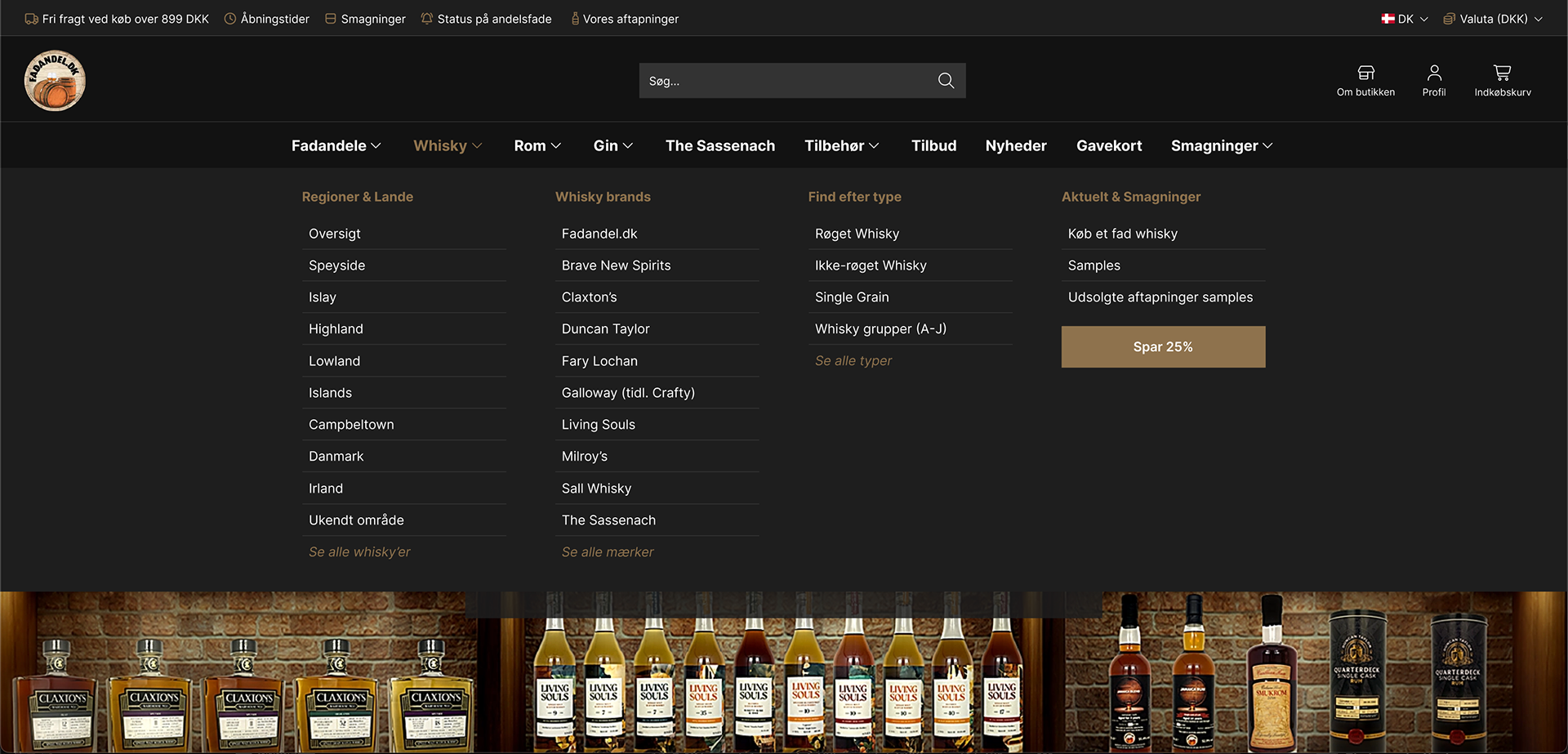The image size is (1568, 754).
Task: Click the Danish flag icon
Action: point(1388,19)
